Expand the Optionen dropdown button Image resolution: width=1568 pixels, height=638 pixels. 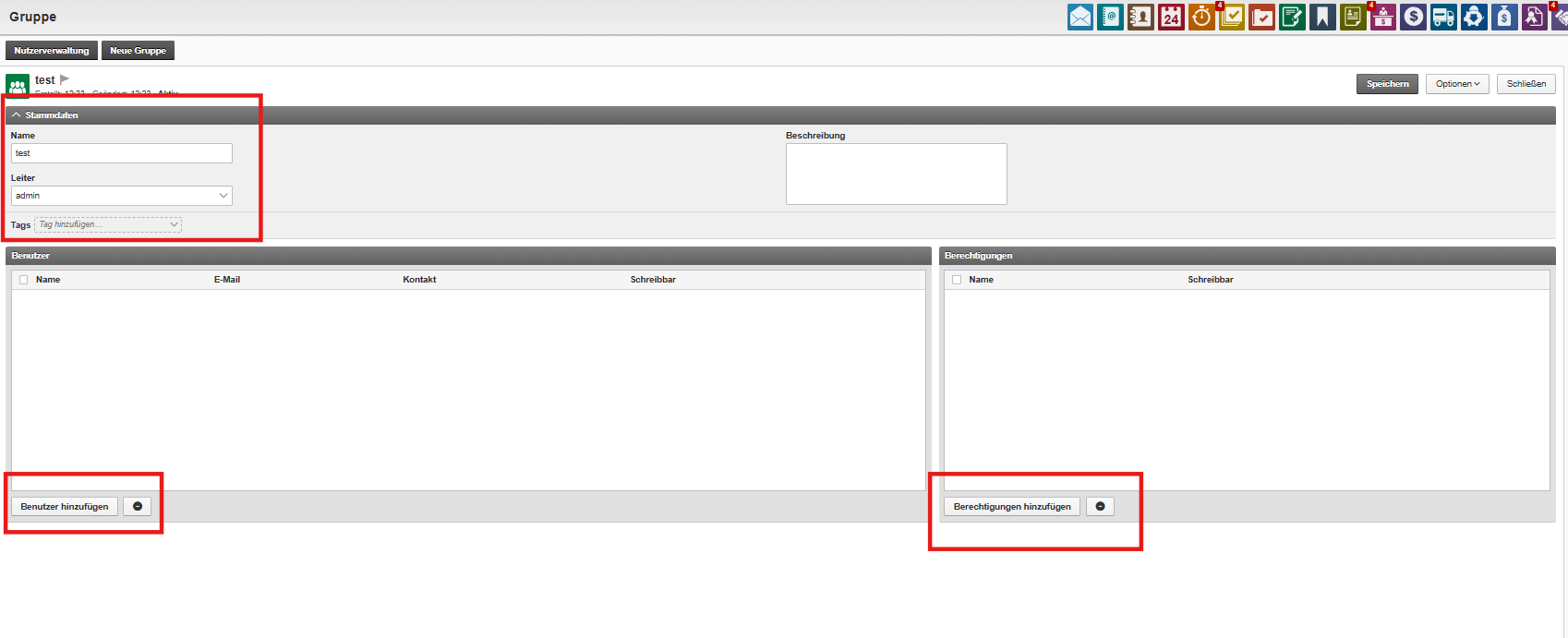[1457, 84]
